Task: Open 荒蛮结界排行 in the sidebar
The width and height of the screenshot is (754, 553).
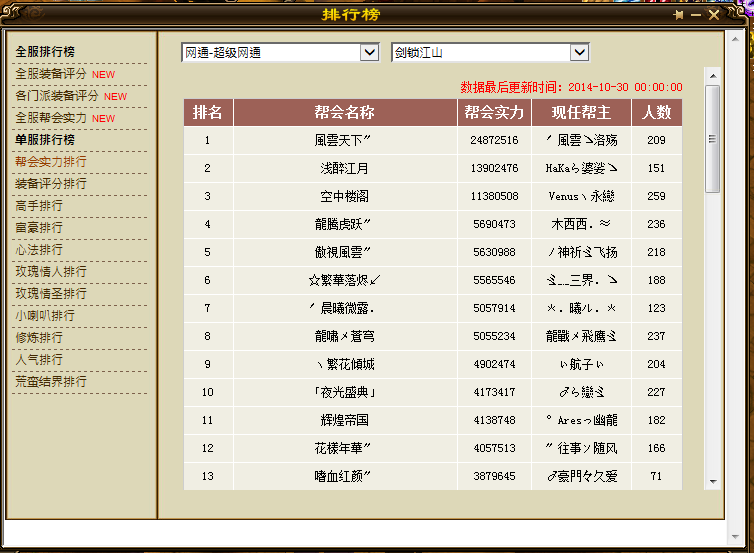Action: 51,382
